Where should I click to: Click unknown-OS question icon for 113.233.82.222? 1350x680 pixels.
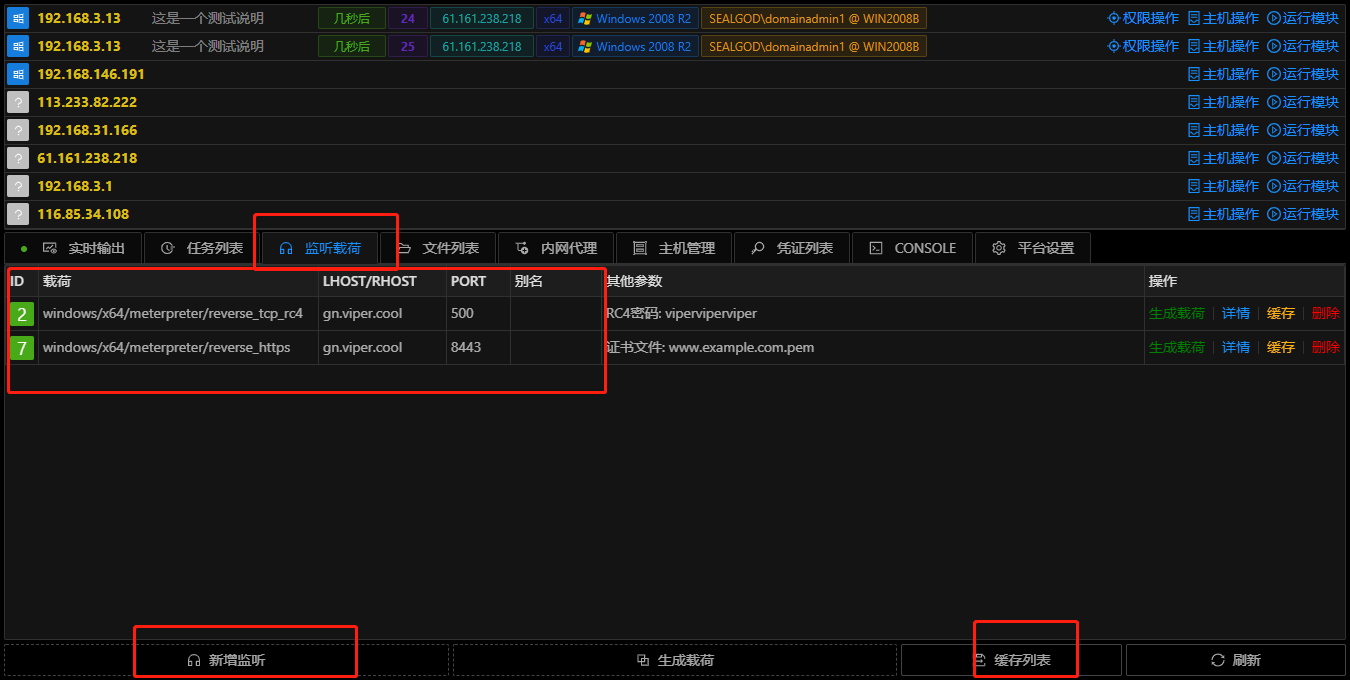pos(17,102)
